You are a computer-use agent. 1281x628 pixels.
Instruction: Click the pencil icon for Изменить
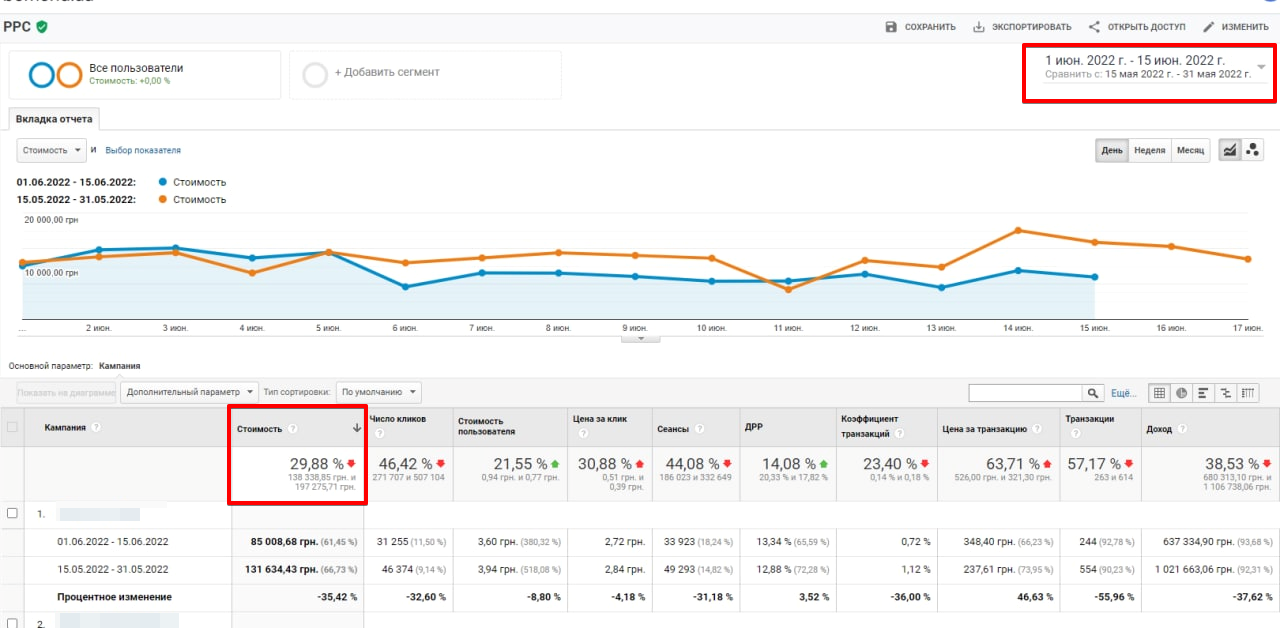click(1209, 27)
